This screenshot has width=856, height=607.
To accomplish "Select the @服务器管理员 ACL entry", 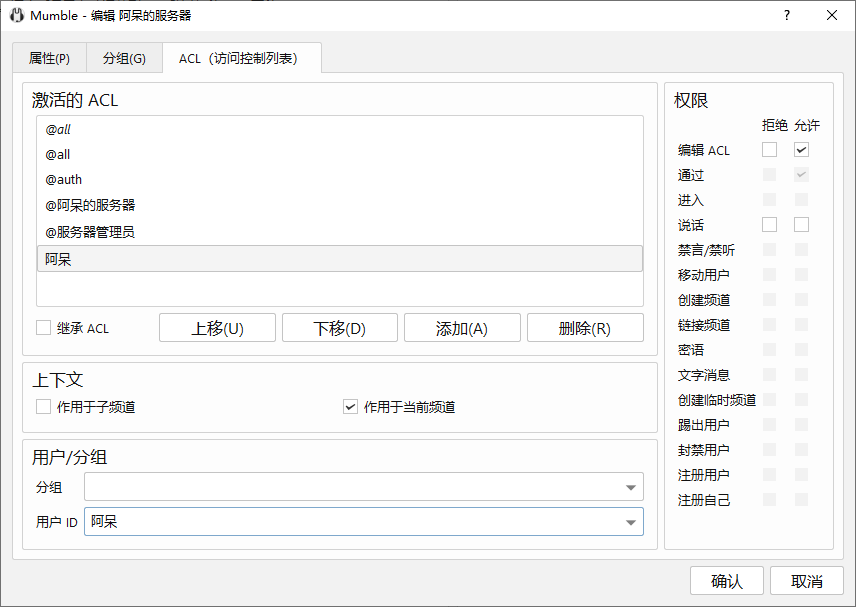I will coord(90,232).
